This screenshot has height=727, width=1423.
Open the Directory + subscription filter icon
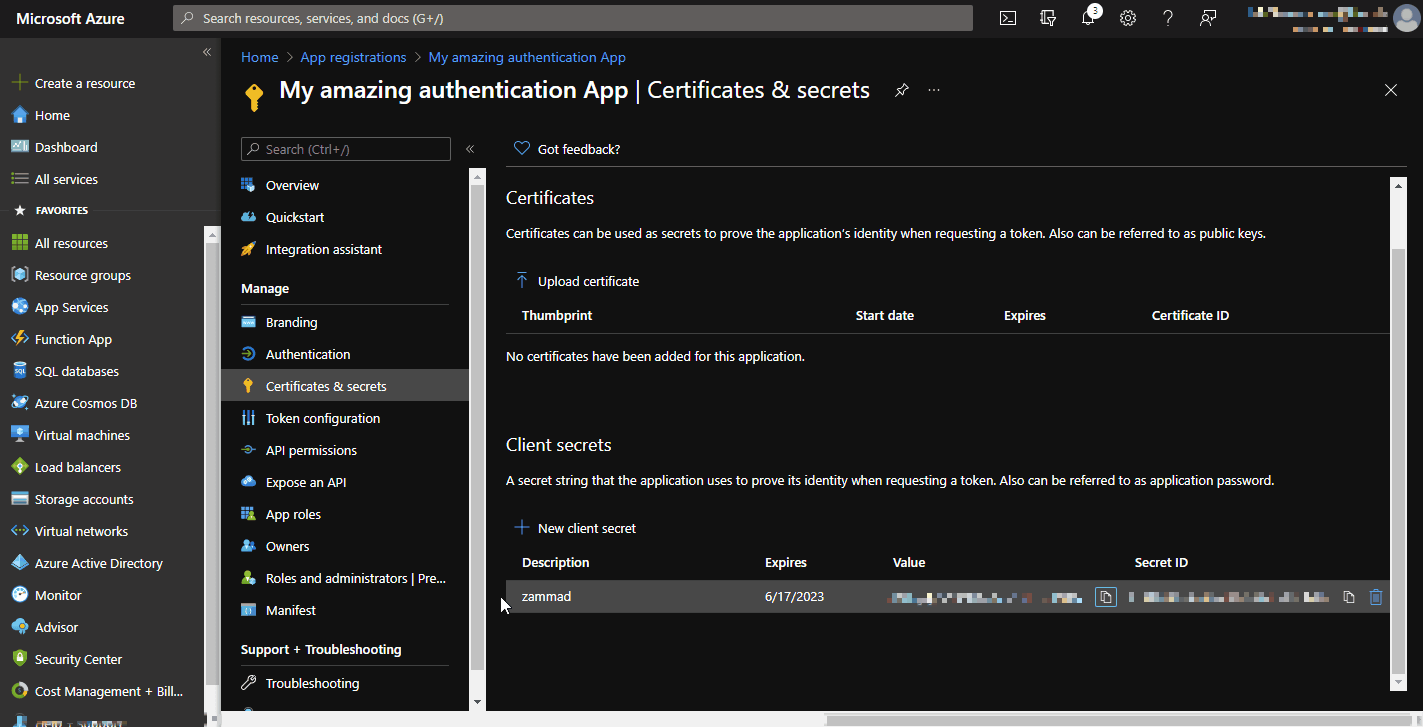pos(1048,18)
